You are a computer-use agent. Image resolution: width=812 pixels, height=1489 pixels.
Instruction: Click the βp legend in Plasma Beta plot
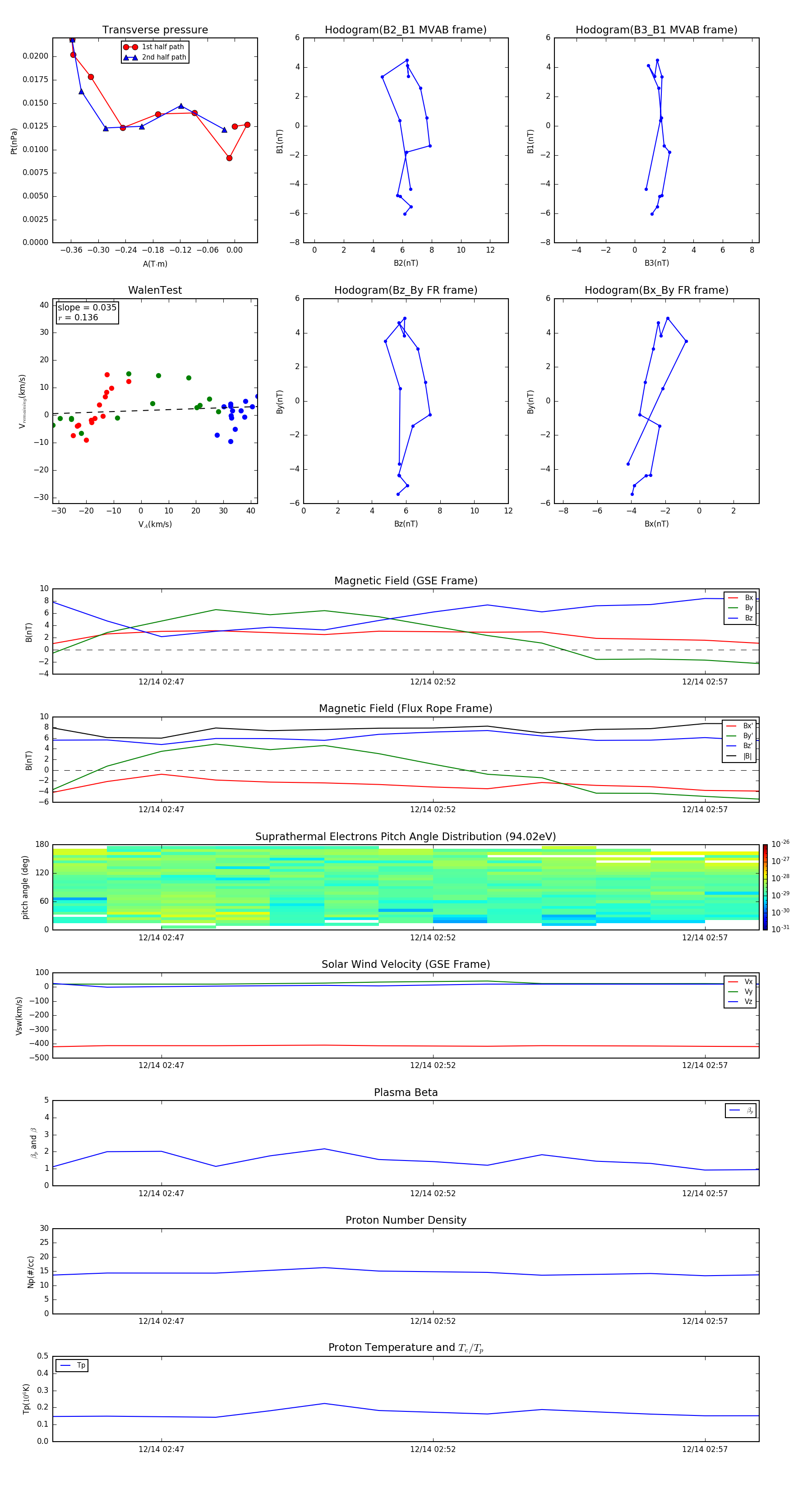740,1110
